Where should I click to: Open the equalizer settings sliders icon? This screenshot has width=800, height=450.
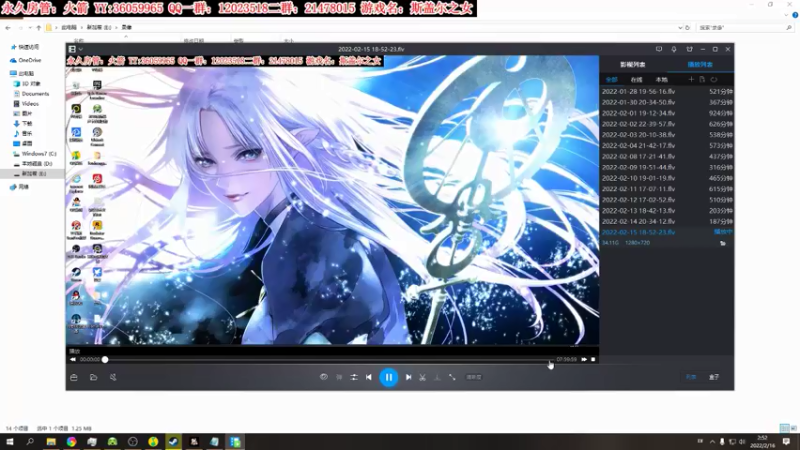click(x=354, y=378)
